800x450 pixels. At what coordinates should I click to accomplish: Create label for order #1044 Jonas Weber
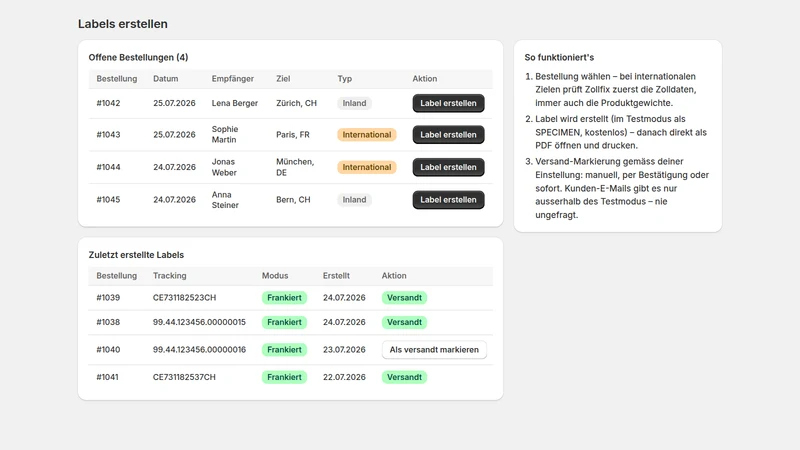point(448,167)
